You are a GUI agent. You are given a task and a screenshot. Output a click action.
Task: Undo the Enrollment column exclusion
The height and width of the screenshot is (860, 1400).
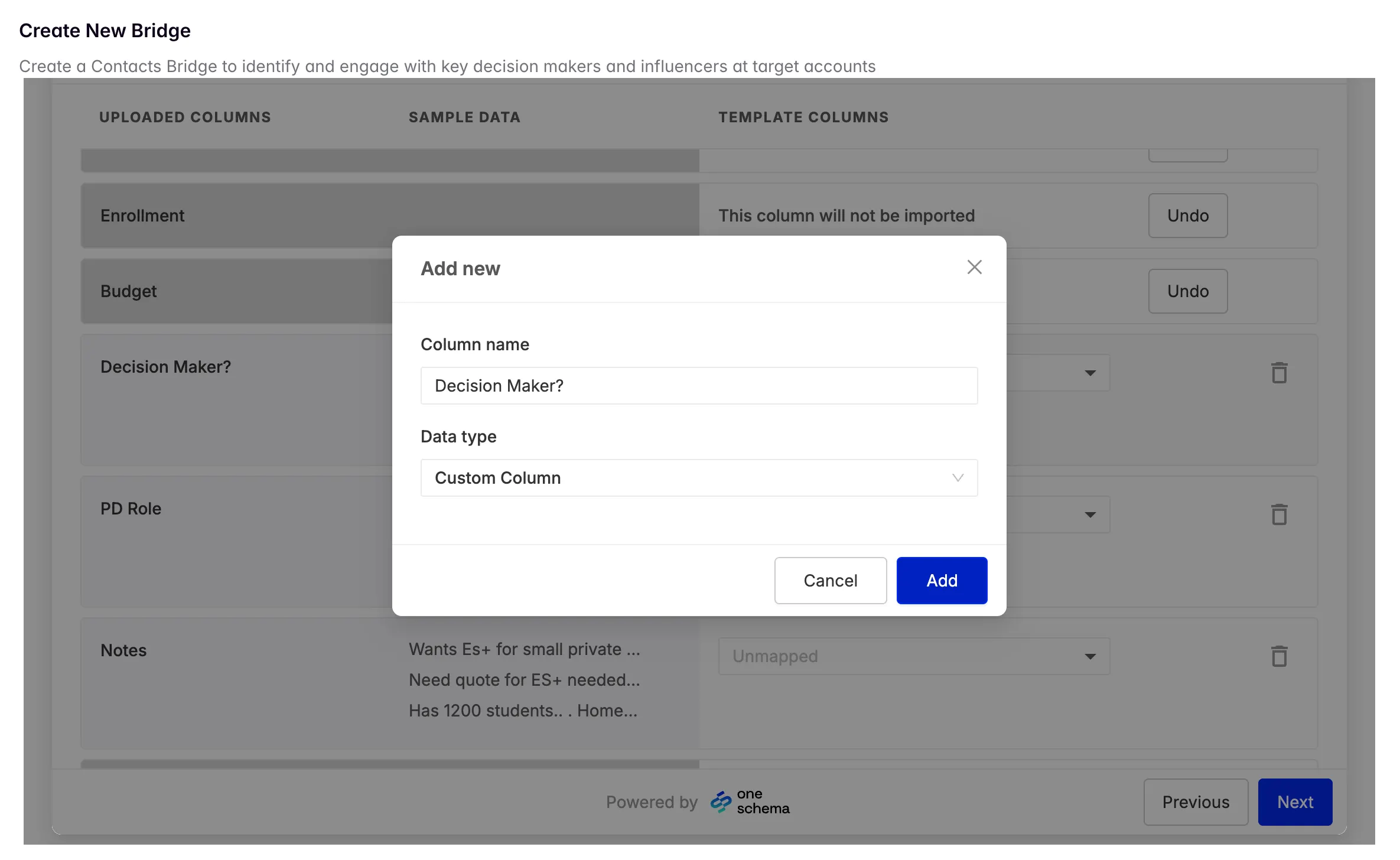coord(1187,216)
